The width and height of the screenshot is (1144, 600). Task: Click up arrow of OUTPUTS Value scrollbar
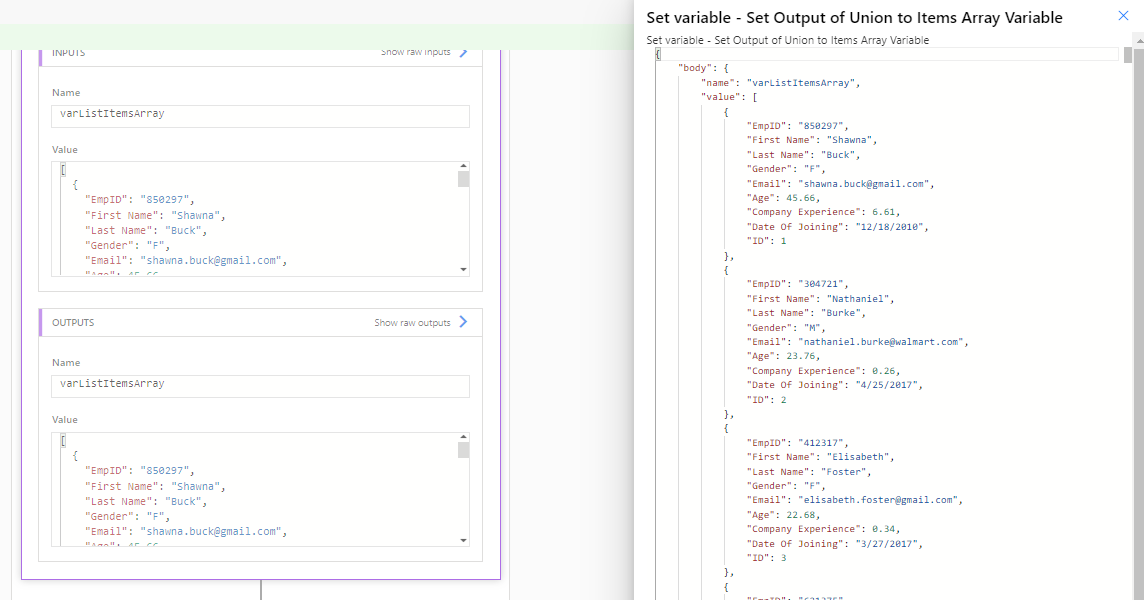tap(463, 437)
